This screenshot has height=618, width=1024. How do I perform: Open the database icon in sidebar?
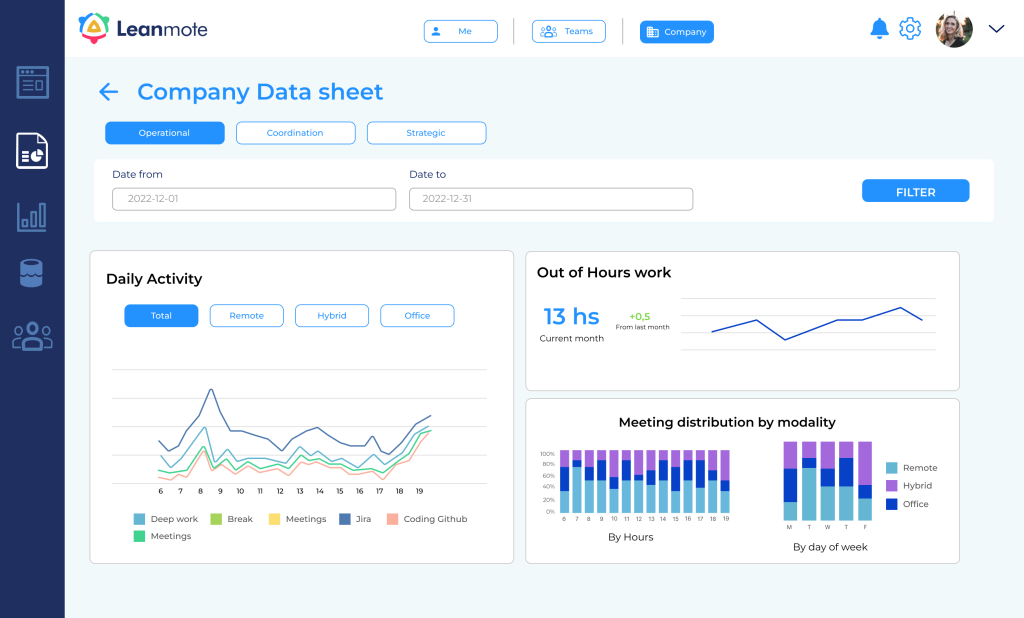pos(31,273)
